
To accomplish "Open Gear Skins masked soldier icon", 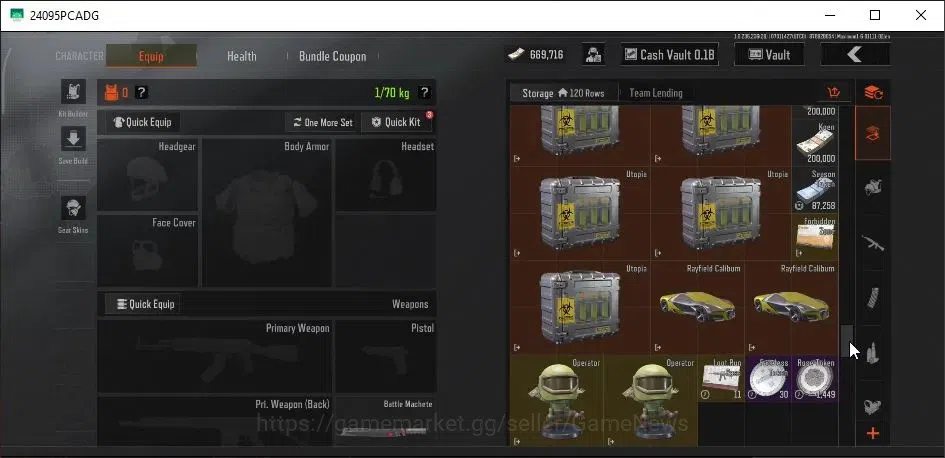I will click(x=73, y=208).
